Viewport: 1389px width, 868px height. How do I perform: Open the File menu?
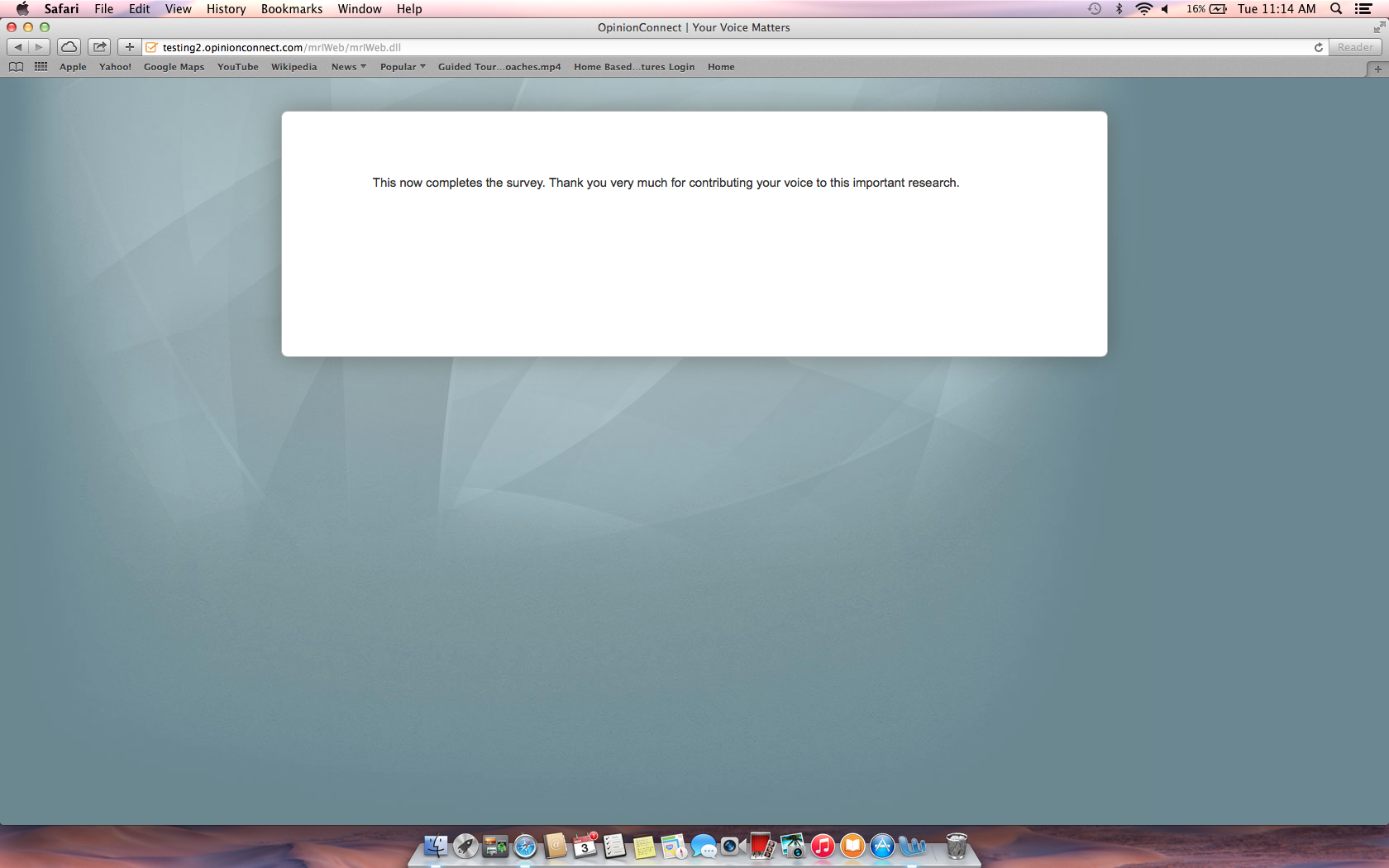pos(104,9)
